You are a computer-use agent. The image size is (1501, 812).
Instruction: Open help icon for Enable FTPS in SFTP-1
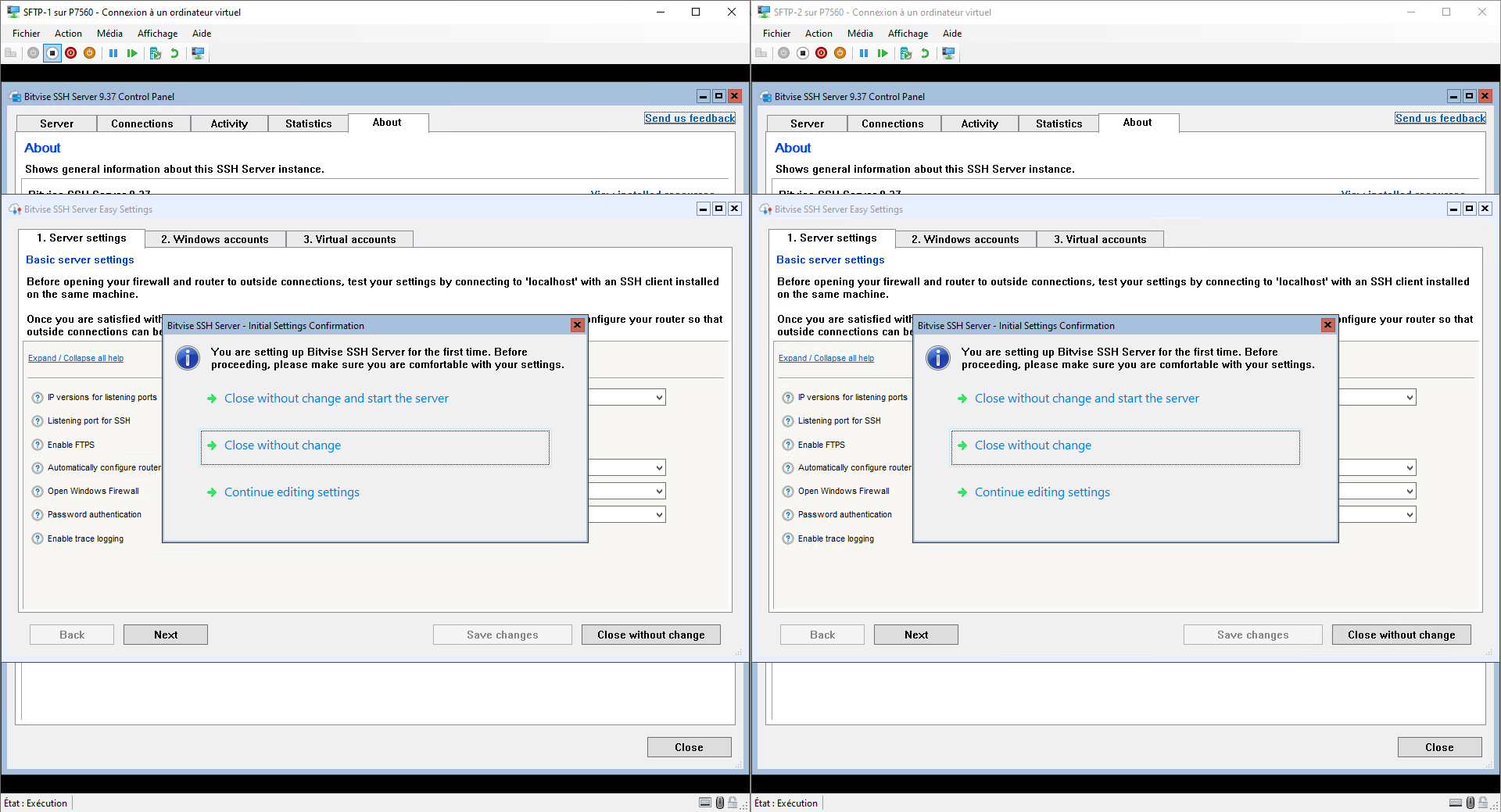38,445
